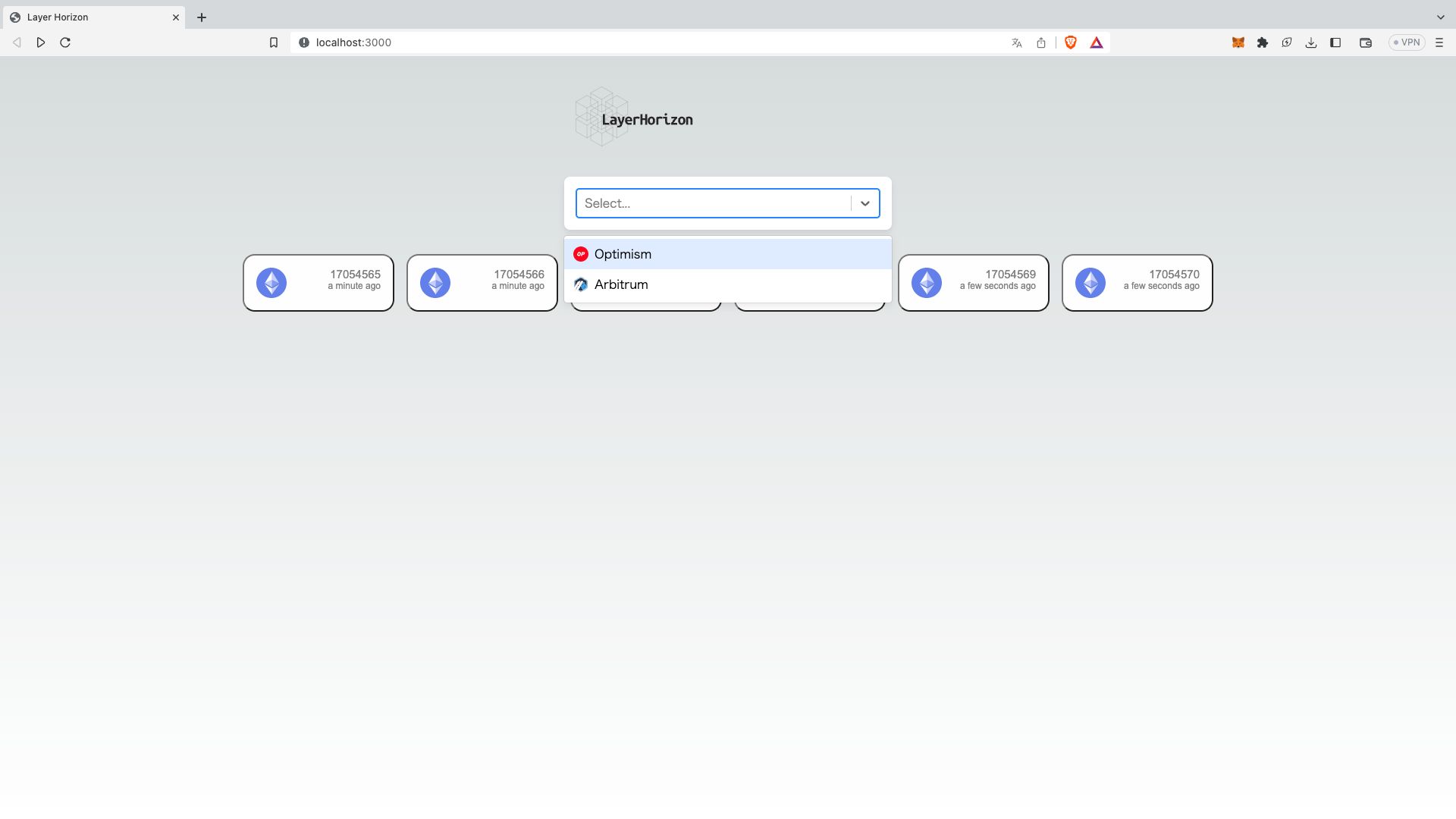
Task: Open block card 17054569
Action: (974, 283)
